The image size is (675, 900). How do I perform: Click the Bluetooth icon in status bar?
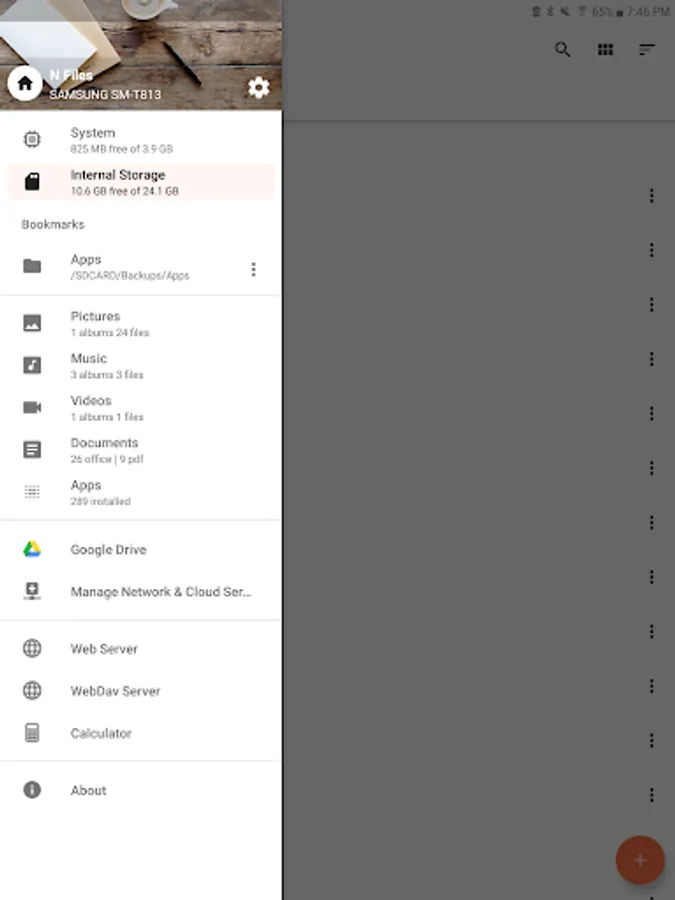550,11
